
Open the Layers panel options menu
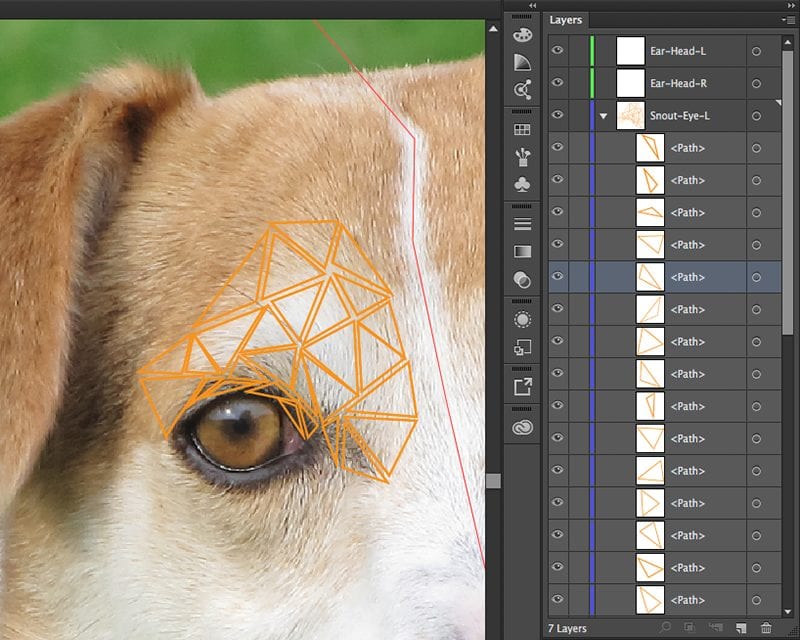[x=789, y=20]
